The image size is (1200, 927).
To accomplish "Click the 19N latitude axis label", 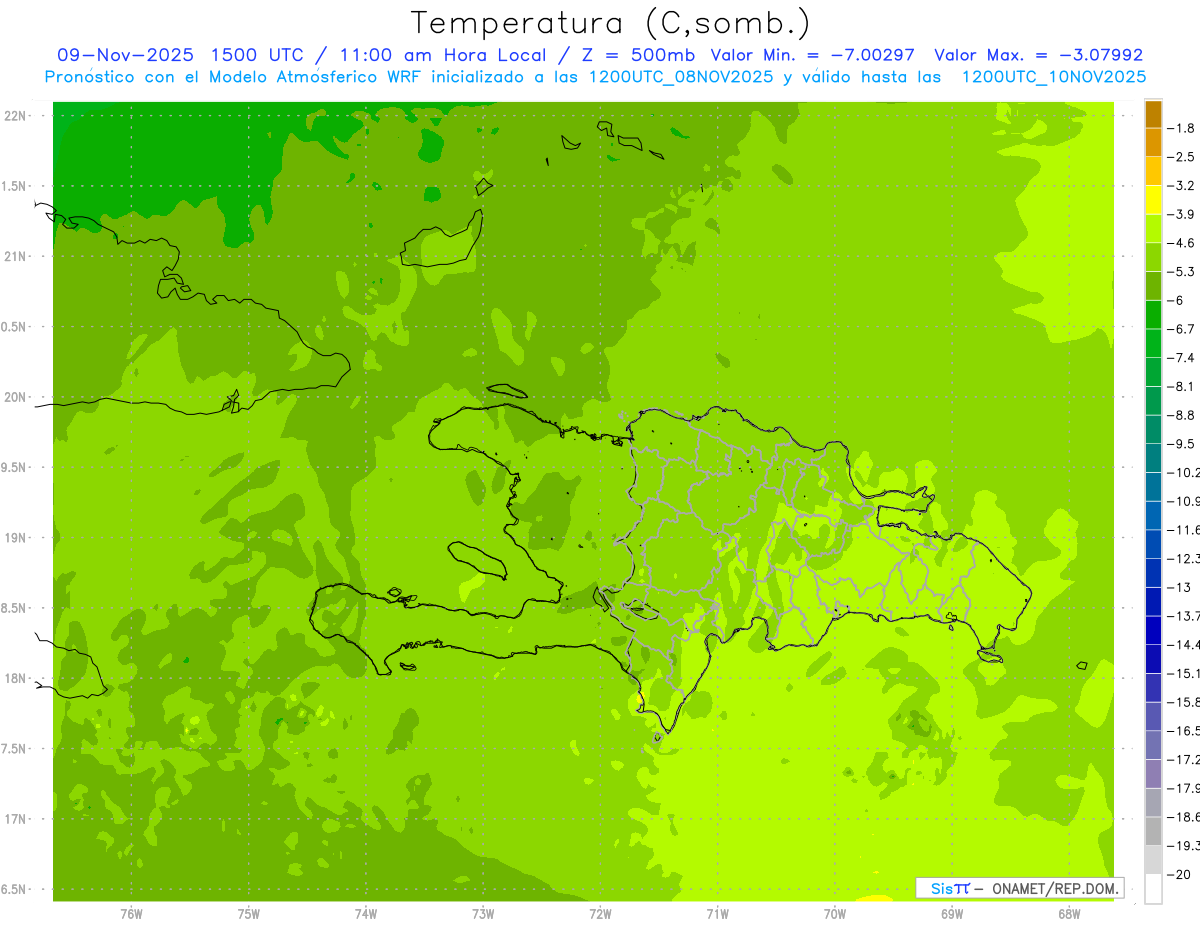I will coord(17,538).
